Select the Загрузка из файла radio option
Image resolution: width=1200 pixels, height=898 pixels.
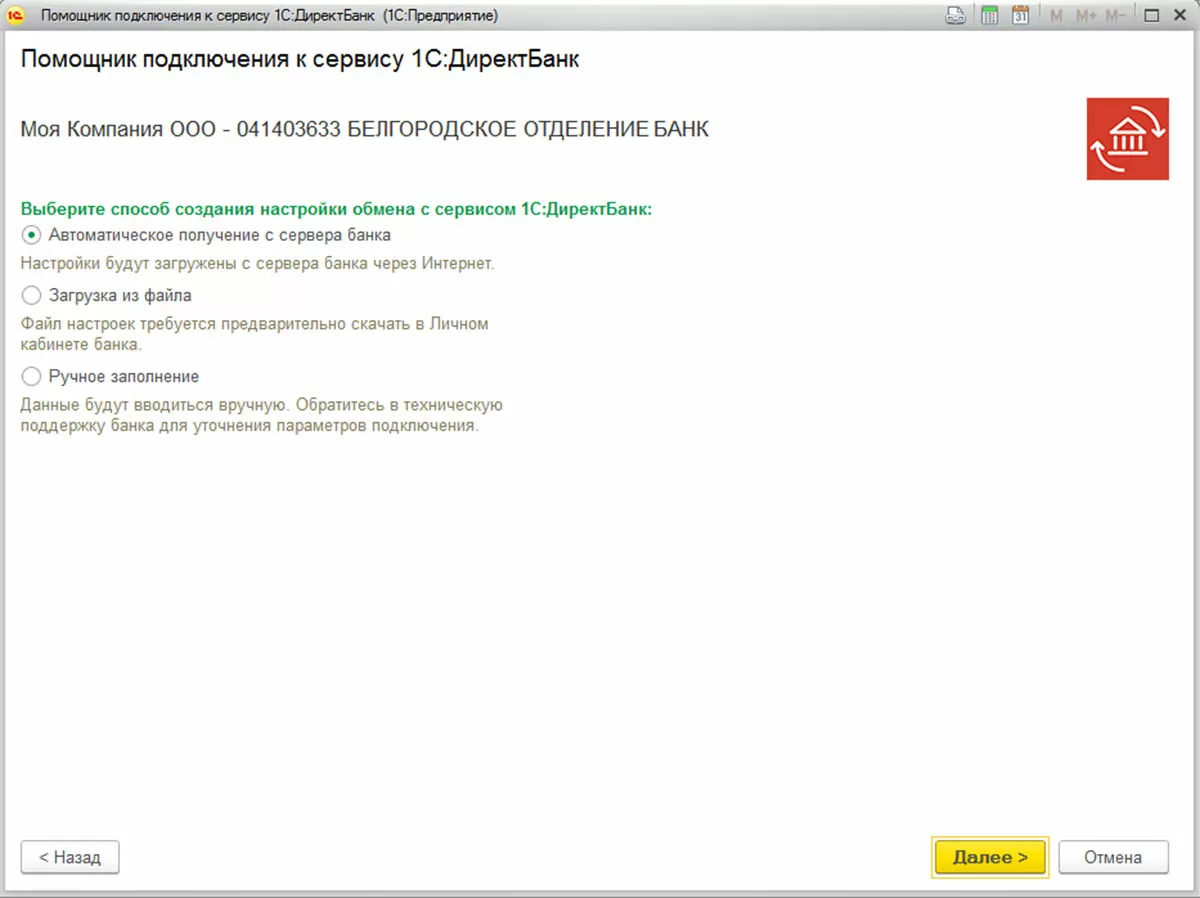[31, 296]
